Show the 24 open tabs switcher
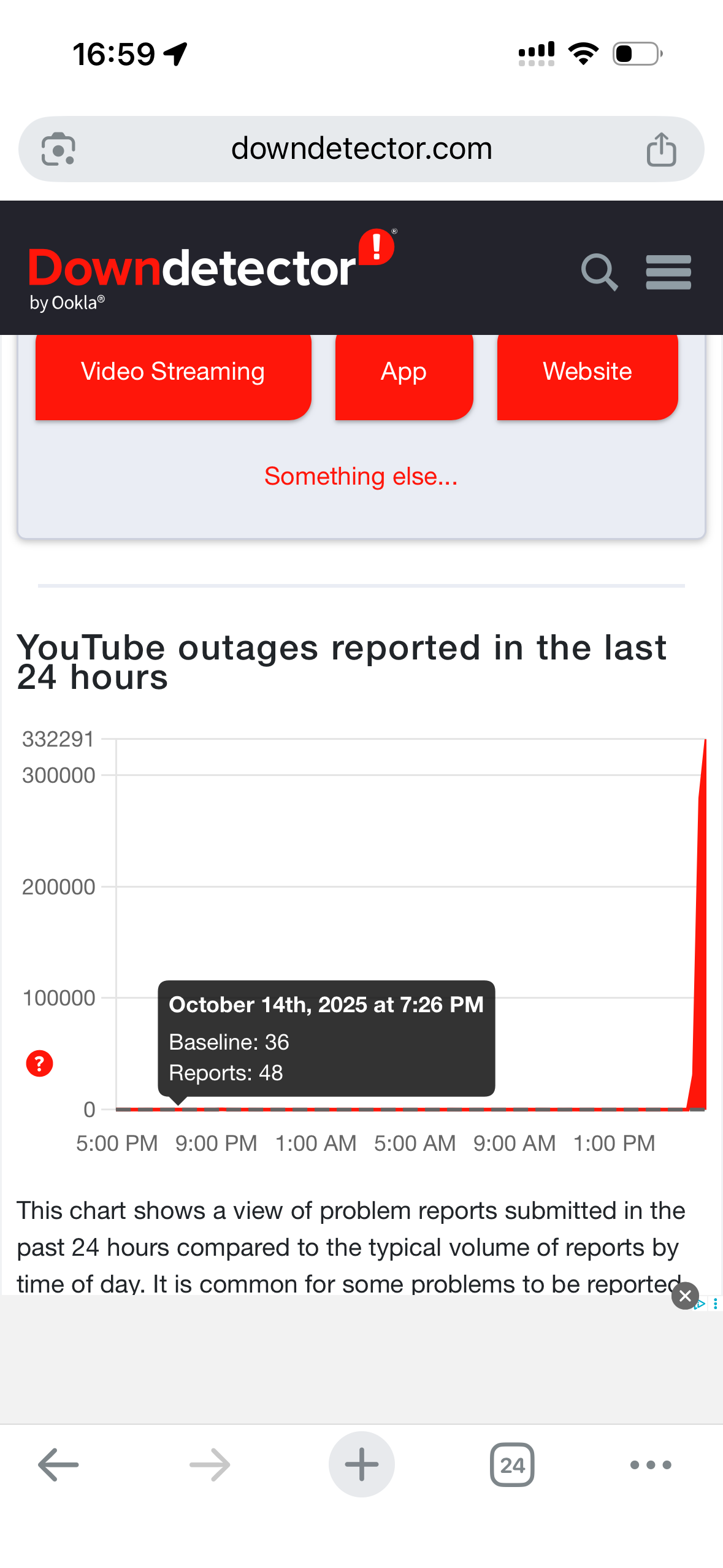This screenshot has width=723, height=1568. [x=512, y=1464]
